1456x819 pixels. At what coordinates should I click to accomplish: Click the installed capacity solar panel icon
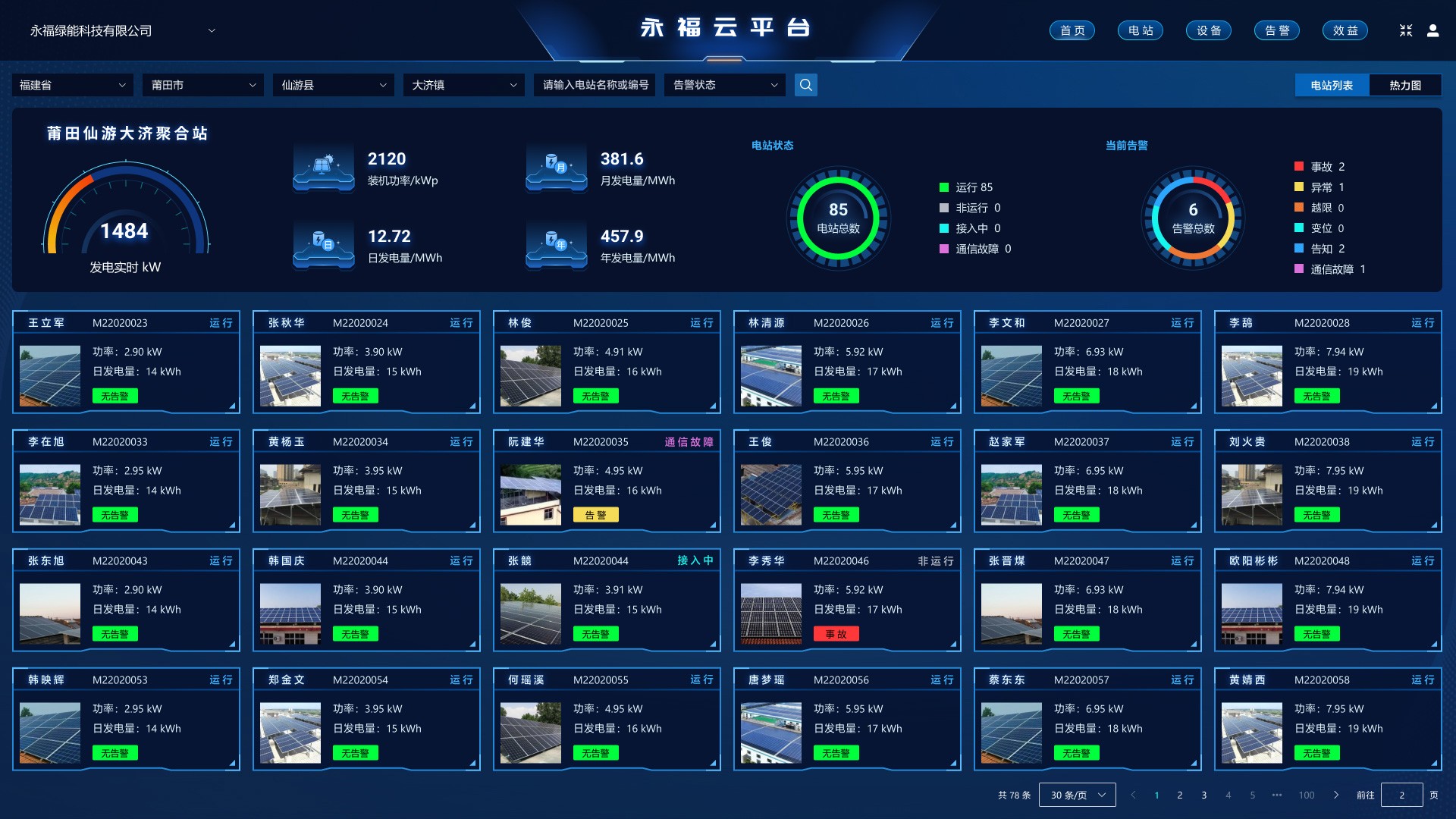324,167
